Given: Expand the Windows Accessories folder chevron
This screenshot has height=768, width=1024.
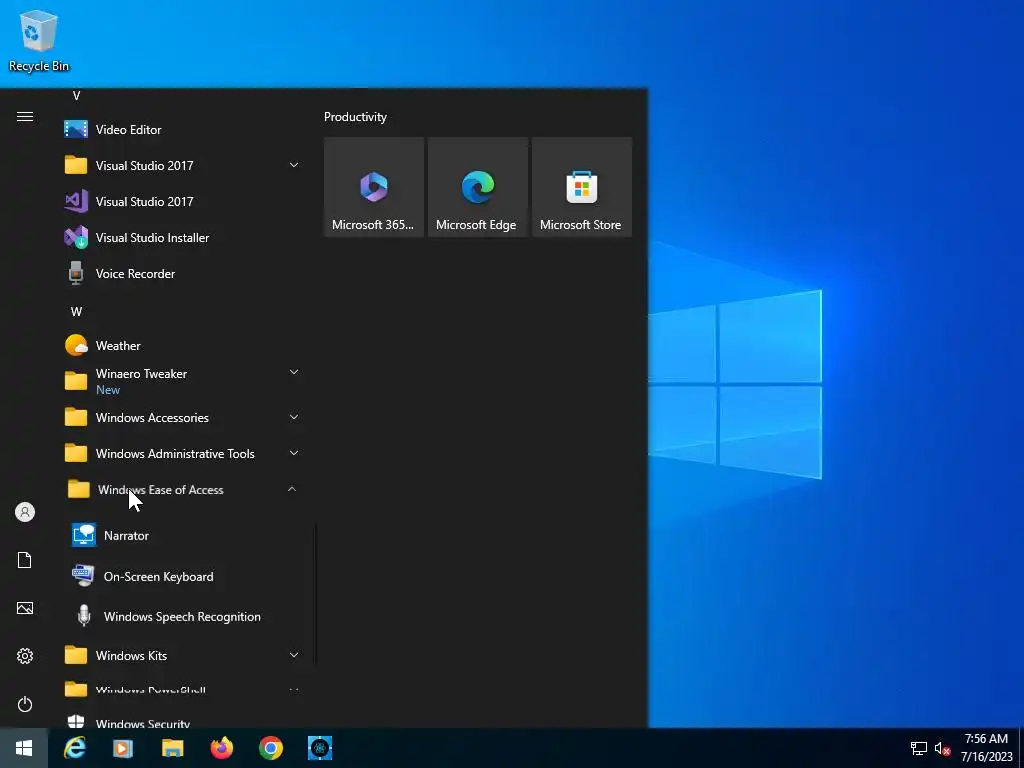Looking at the screenshot, I should (294, 417).
